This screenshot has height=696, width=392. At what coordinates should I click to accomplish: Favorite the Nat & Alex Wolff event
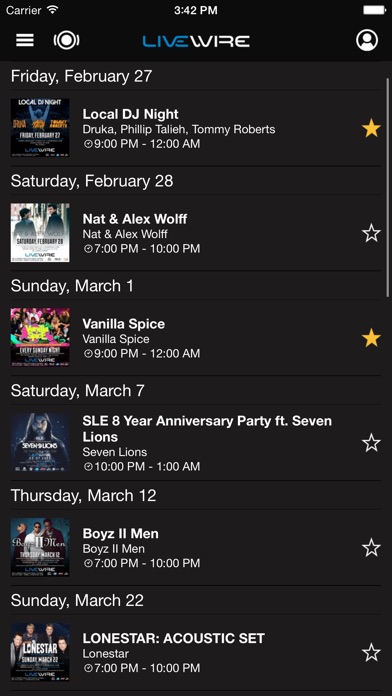click(x=371, y=233)
